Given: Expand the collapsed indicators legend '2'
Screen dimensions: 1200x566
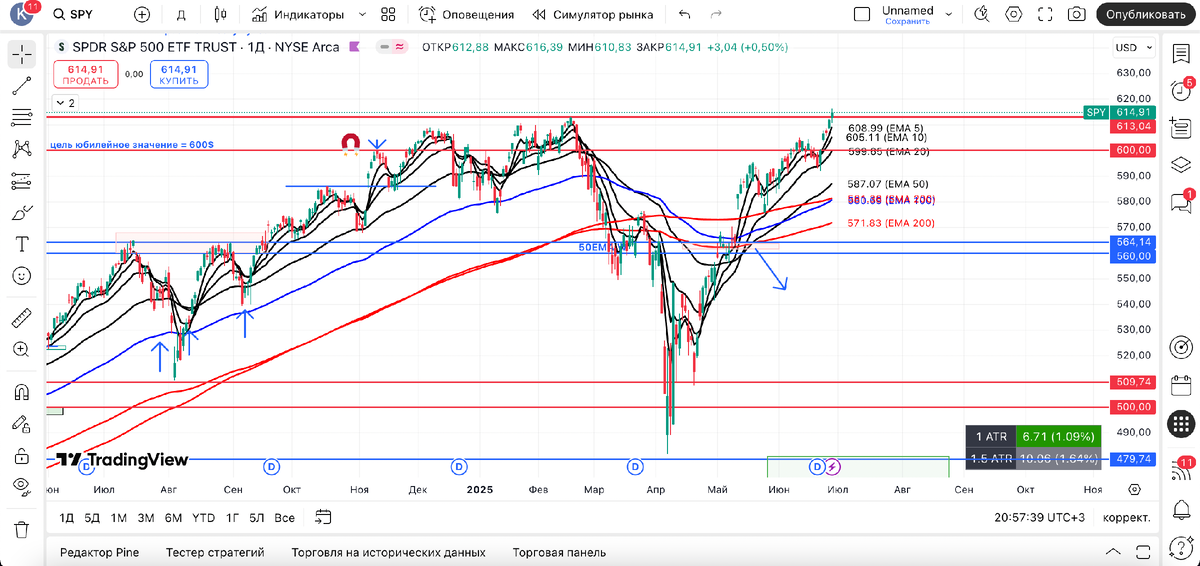Looking at the screenshot, I should [x=66, y=103].
